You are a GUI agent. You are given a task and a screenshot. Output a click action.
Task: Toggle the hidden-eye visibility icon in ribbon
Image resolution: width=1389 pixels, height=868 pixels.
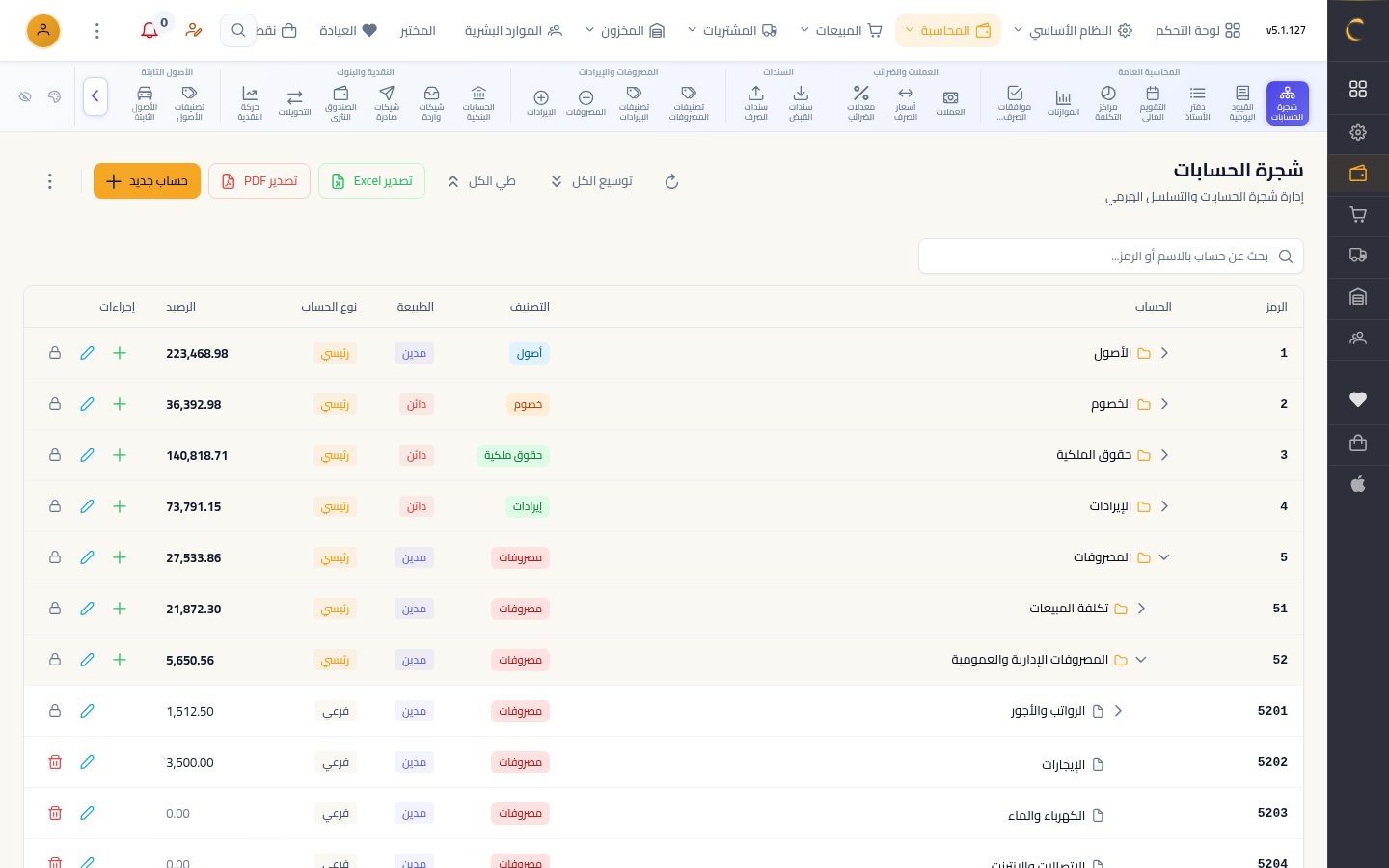(25, 96)
